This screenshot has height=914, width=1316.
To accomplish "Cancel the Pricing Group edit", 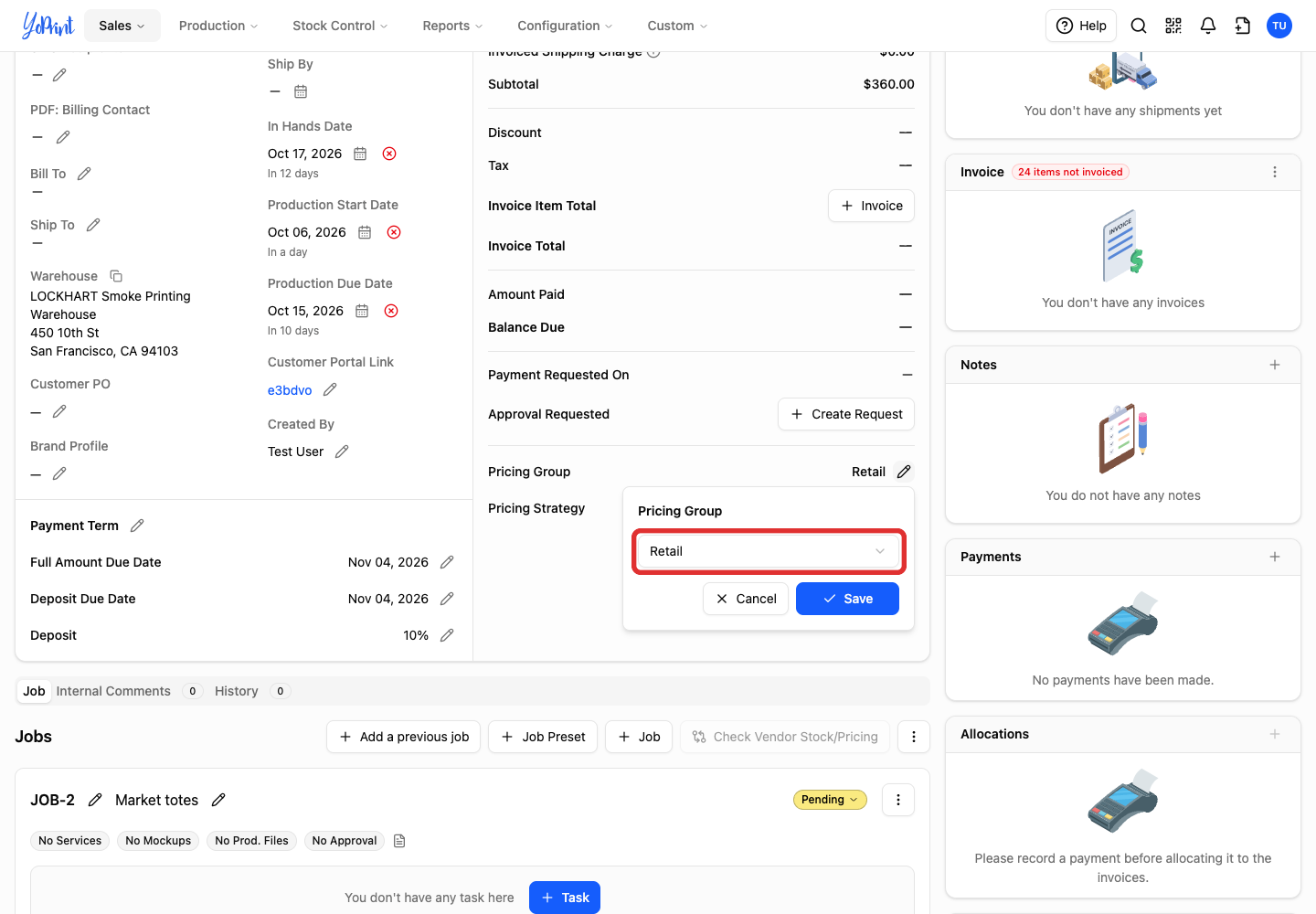I will [x=746, y=599].
